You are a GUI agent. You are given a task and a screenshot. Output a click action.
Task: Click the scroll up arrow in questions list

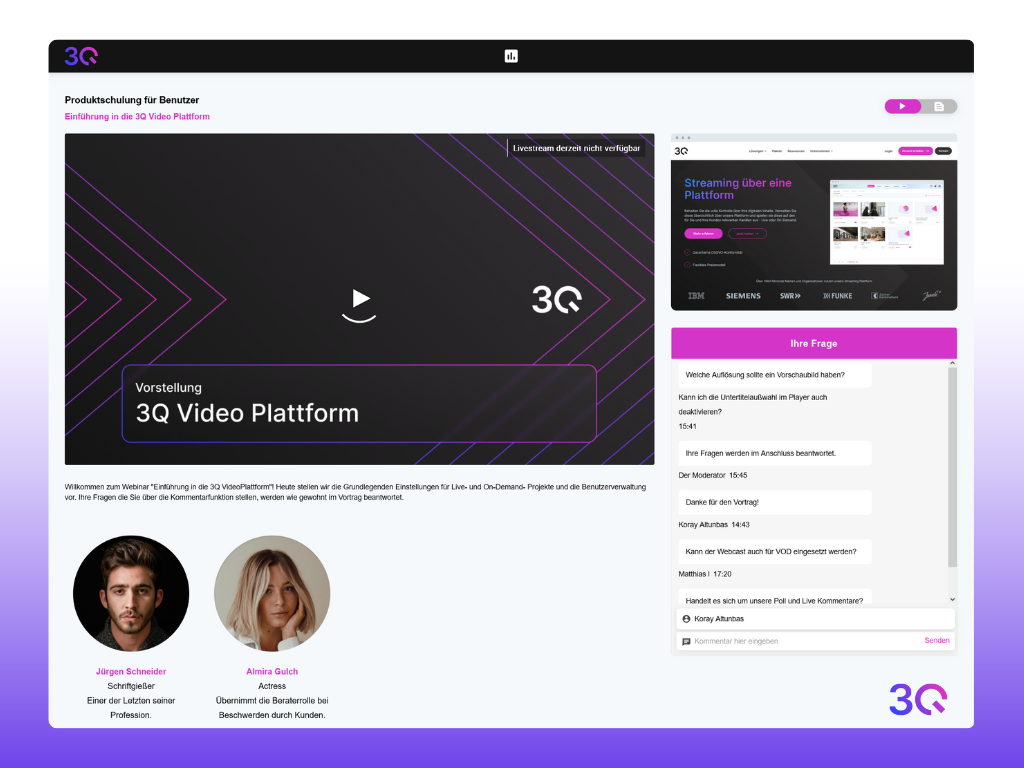pyautogui.click(x=952, y=363)
